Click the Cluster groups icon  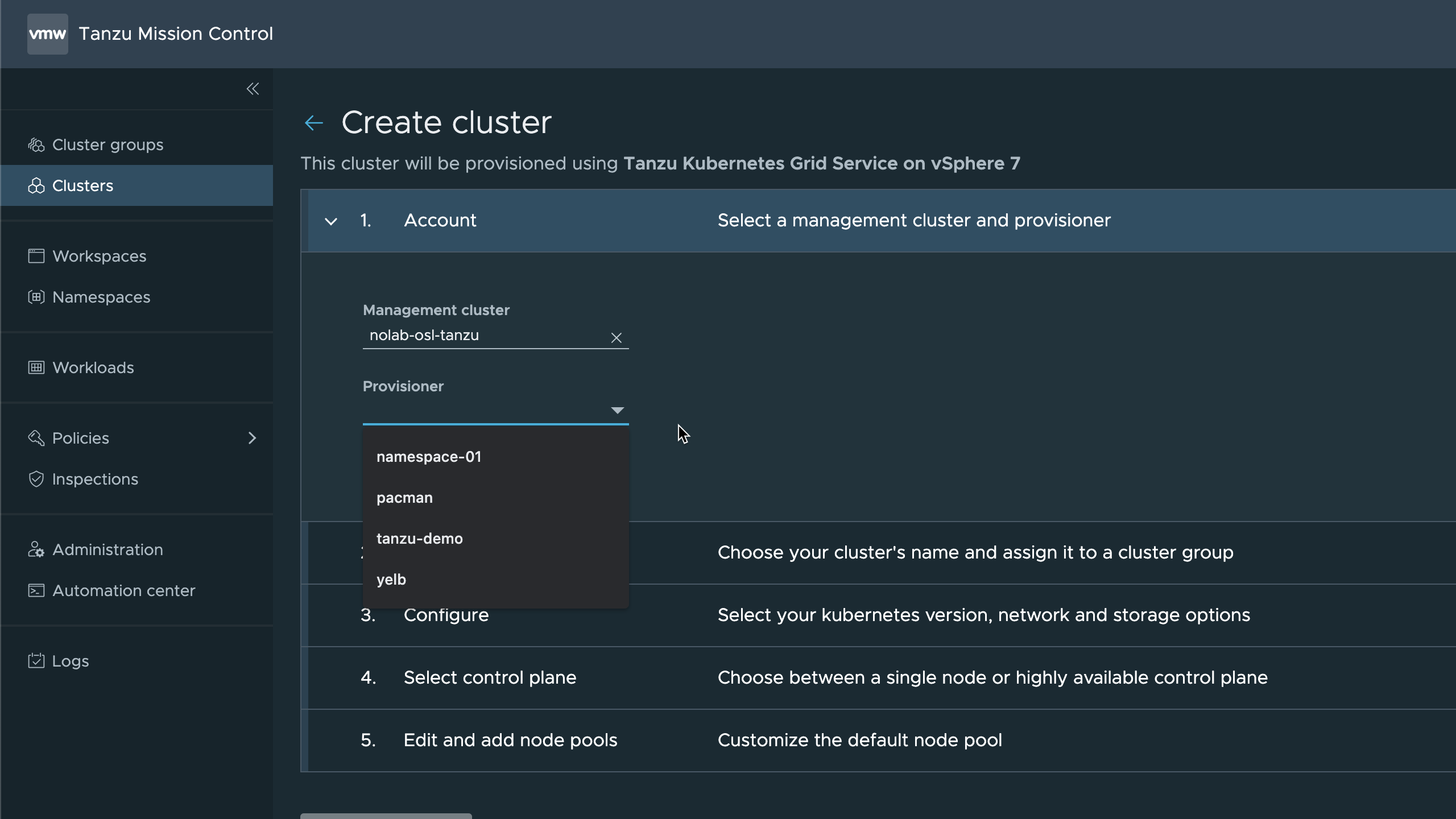coord(36,145)
